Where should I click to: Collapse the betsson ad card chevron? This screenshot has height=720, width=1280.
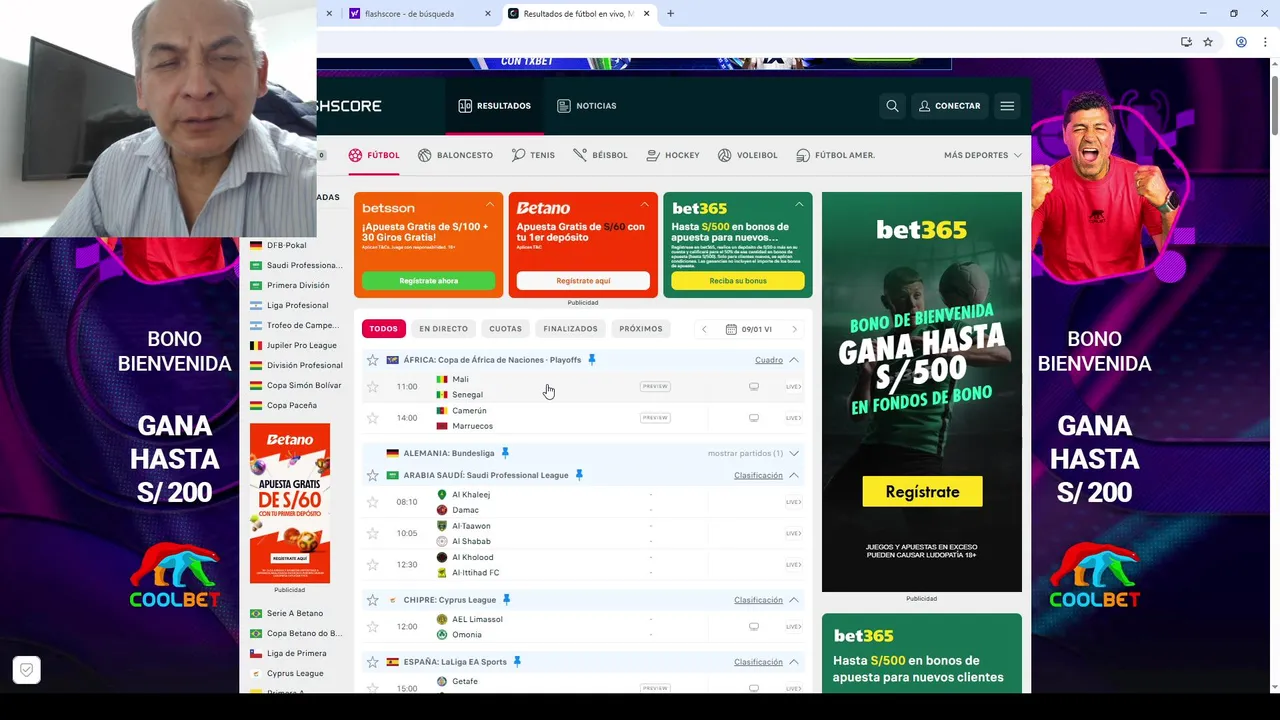coord(490,204)
